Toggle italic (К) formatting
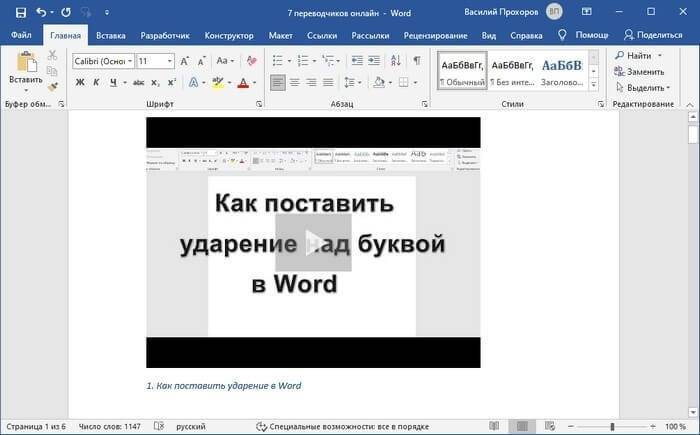 tap(96, 82)
